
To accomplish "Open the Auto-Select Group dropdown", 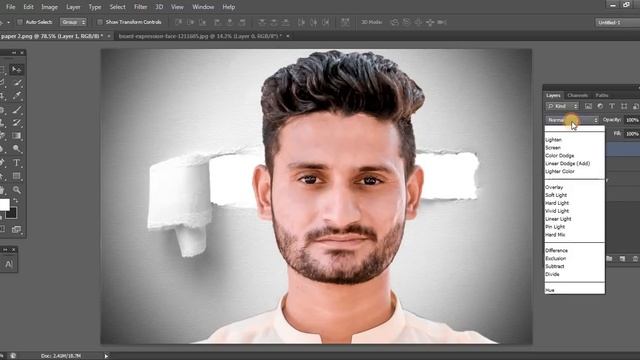I will pos(73,22).
